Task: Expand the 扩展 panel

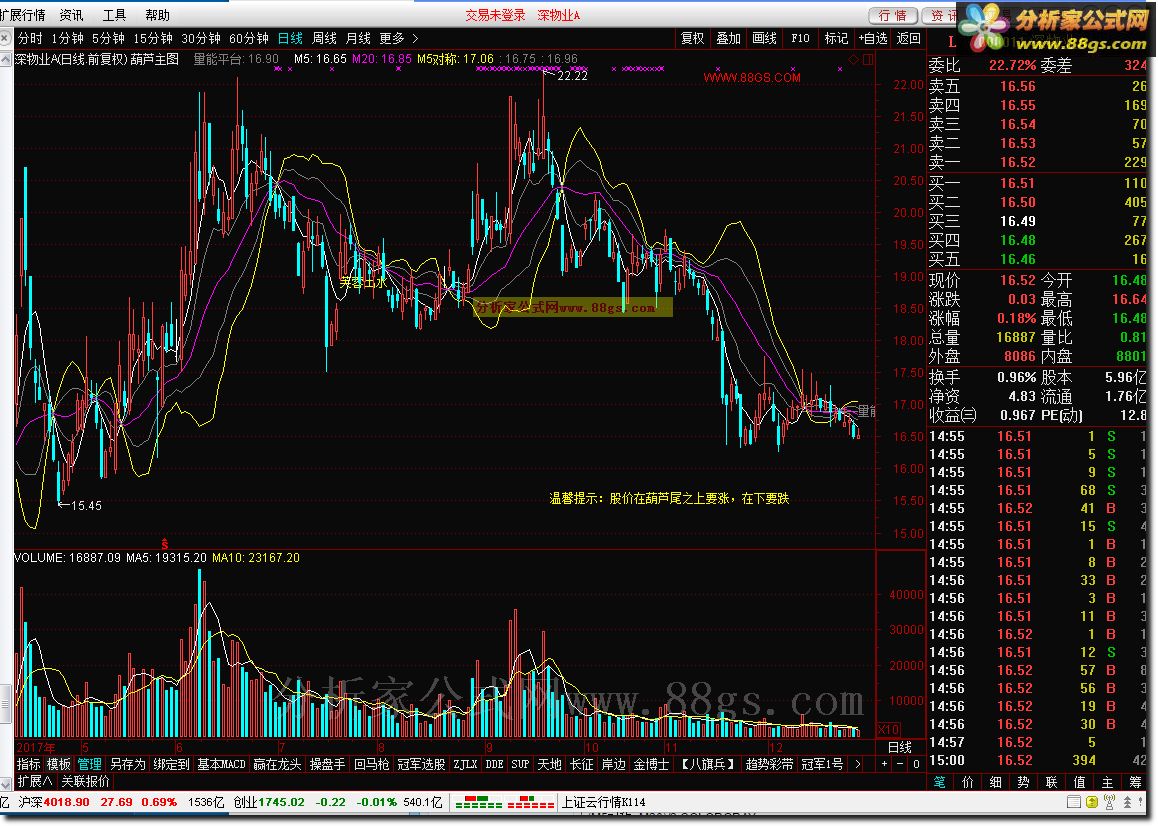Action: [x=35, y=781]
